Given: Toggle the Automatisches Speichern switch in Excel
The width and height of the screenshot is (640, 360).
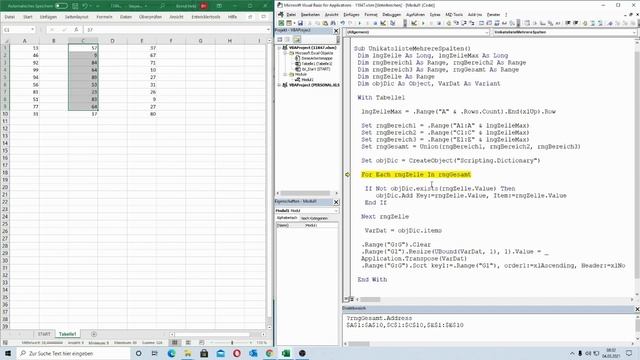Looking at the screenshot, I should 61,6.
